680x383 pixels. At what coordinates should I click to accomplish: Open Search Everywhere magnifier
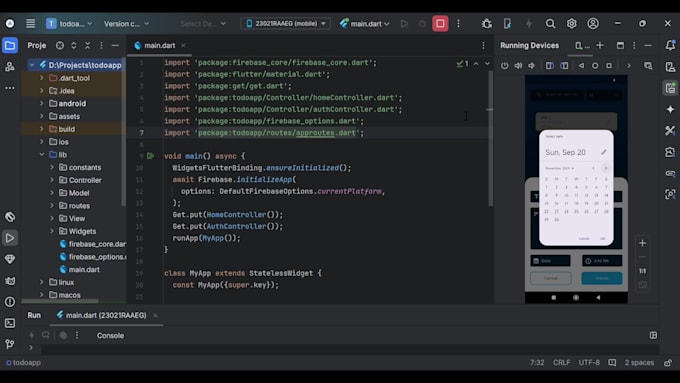pos(550,23)
